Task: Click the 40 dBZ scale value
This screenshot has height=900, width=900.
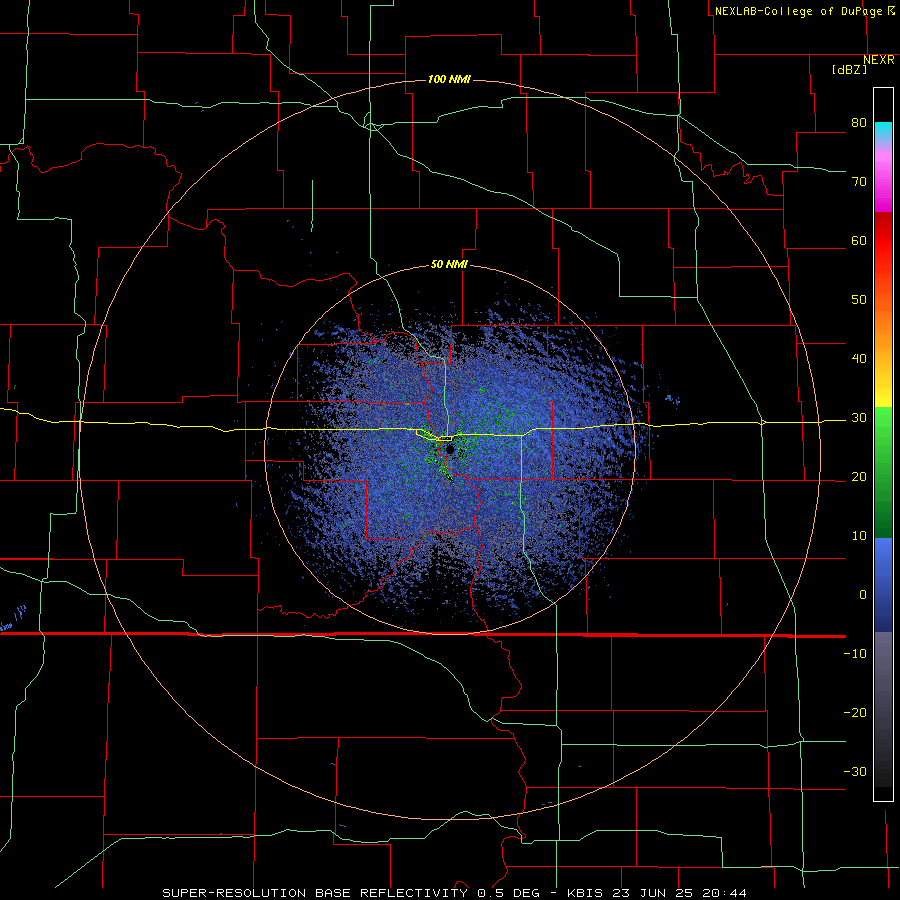Action: (x=859, y=359)
